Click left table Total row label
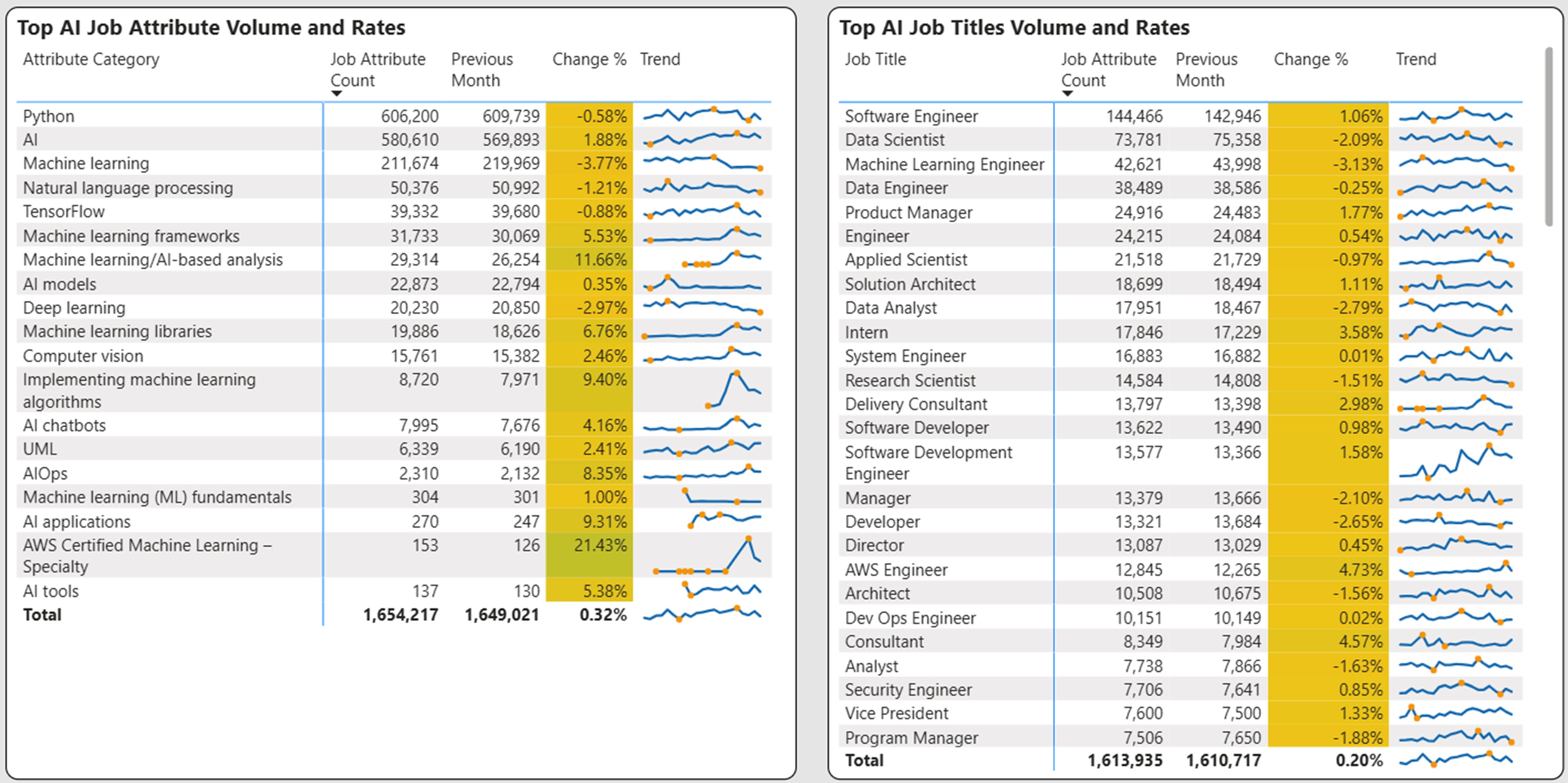1568x783 pixels. 42,615
